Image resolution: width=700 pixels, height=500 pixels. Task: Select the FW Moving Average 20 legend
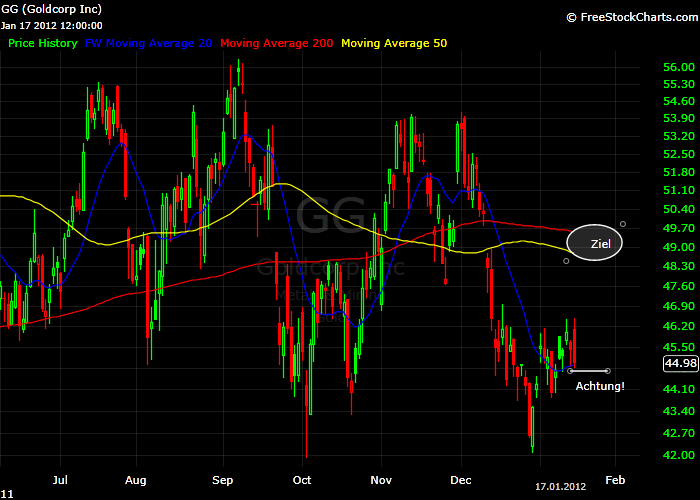coord(148,43)
